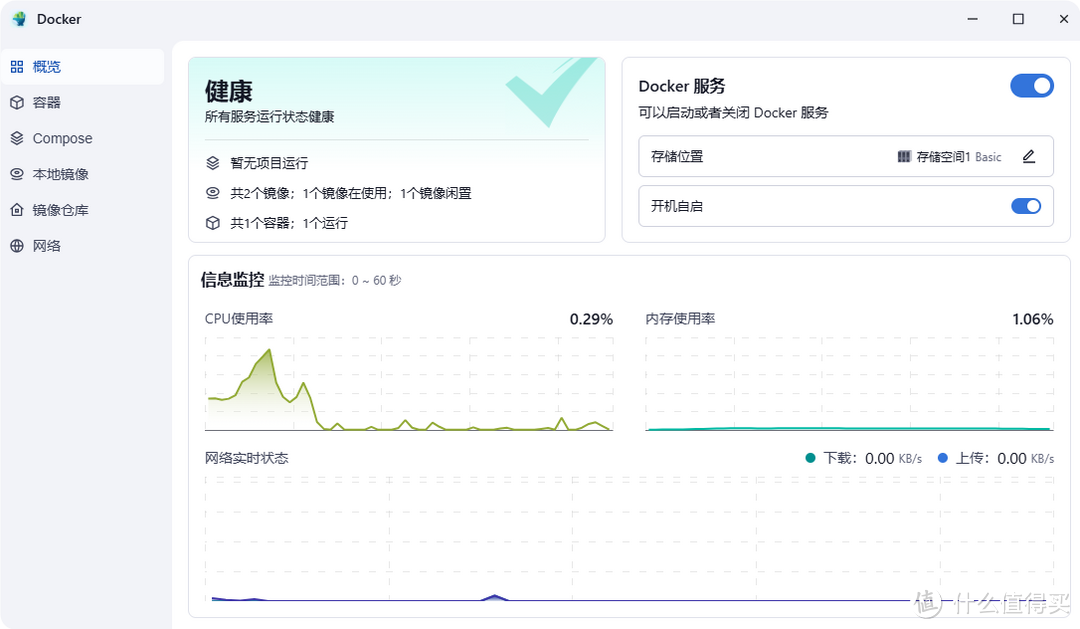The height and width of the screenshot is (629, 1080).
Task: Click the cube icon beside 共1个容器
Action: [213, 223]
